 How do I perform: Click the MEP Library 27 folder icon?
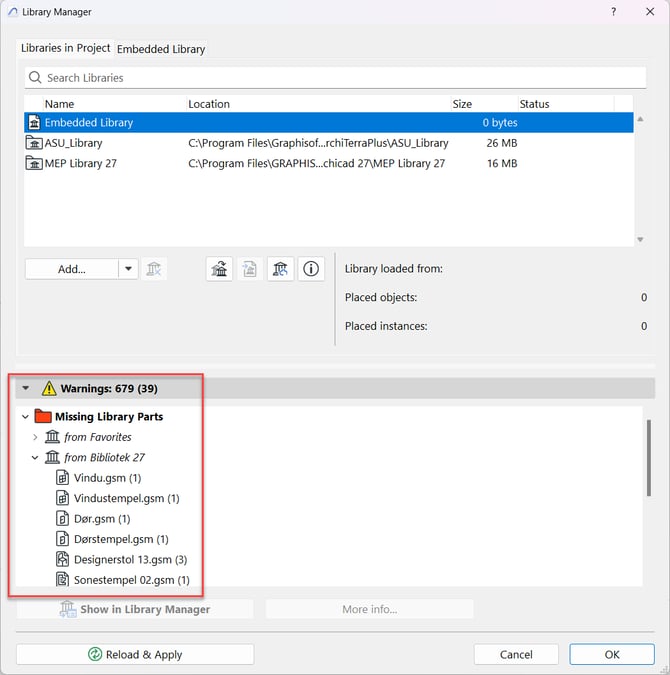coord(34,163)
